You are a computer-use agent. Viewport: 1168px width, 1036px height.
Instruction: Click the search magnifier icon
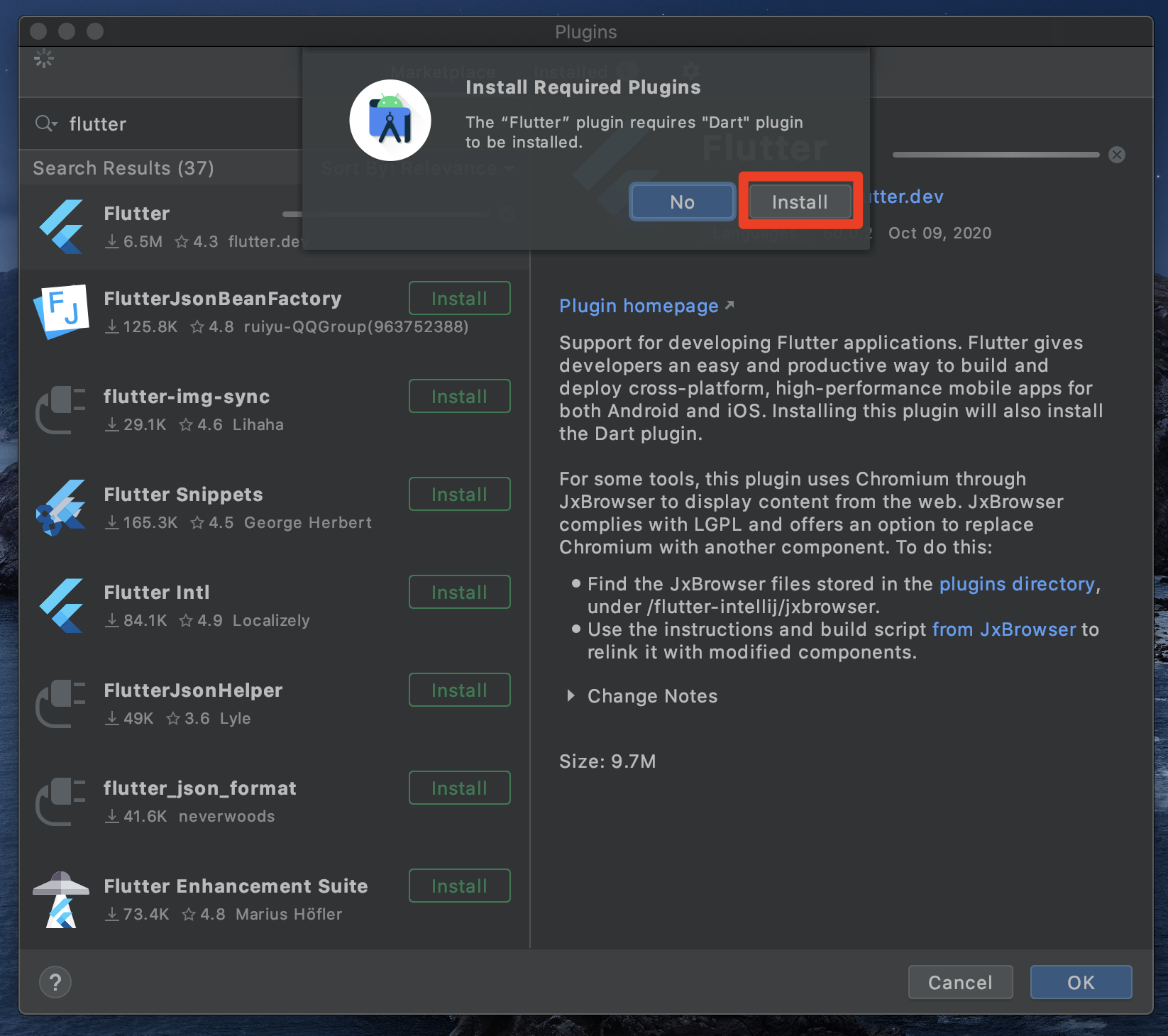(x=46, y=123)
